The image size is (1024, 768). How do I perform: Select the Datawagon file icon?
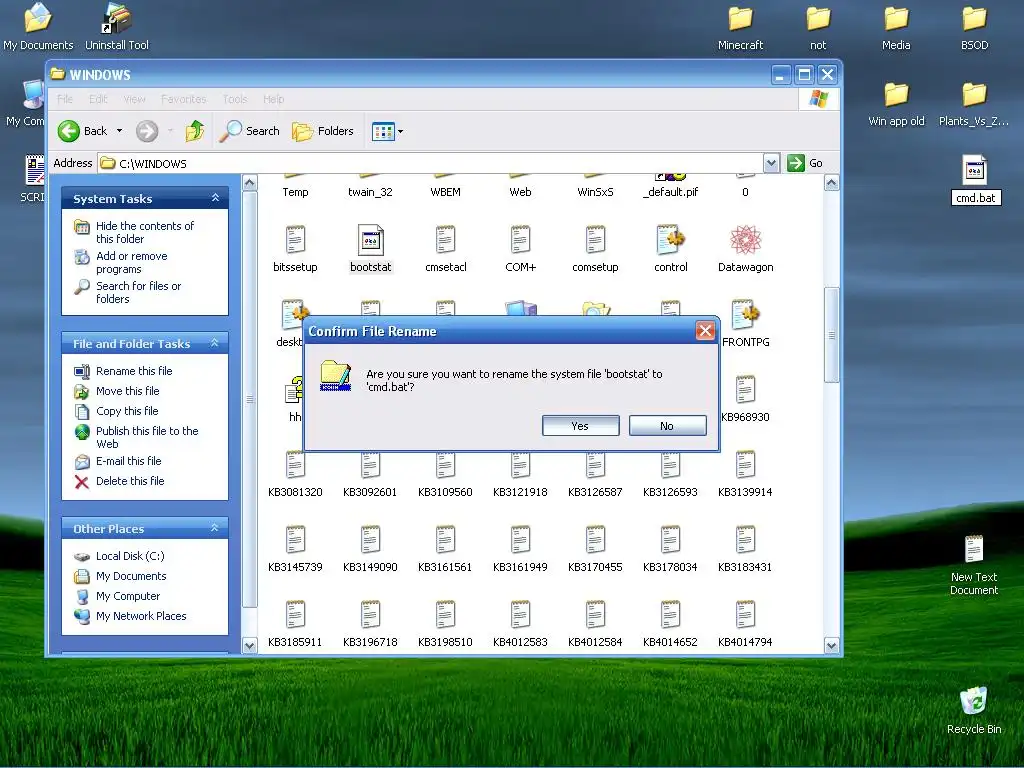[x=745, y=240]
